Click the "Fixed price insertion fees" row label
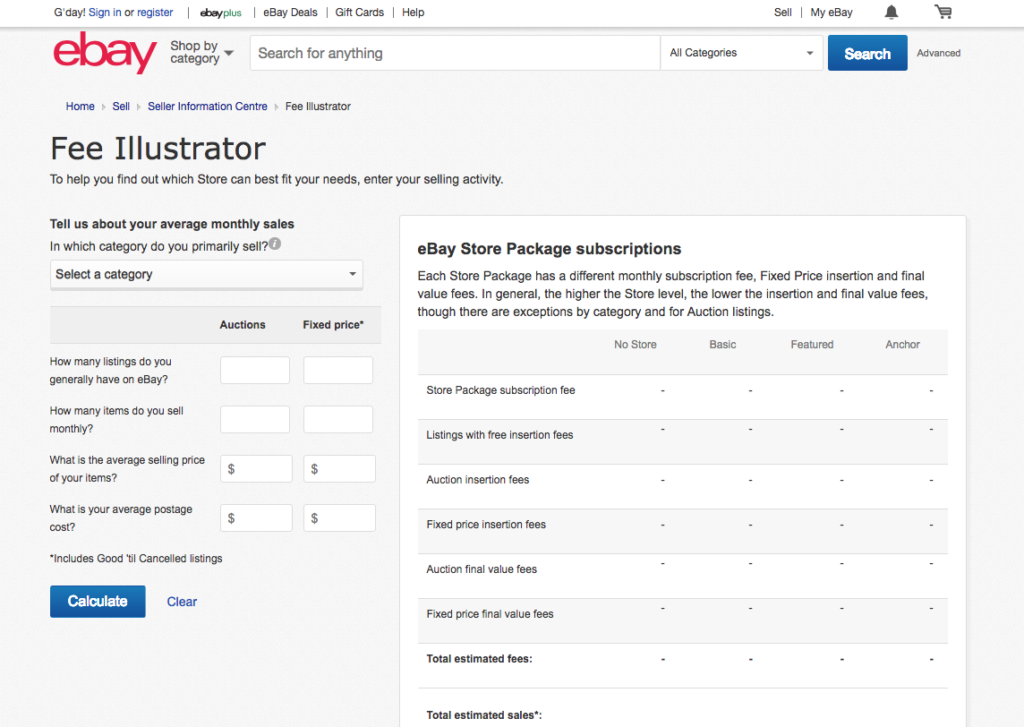Screen dimensions: 1024x727 (486, 525)
